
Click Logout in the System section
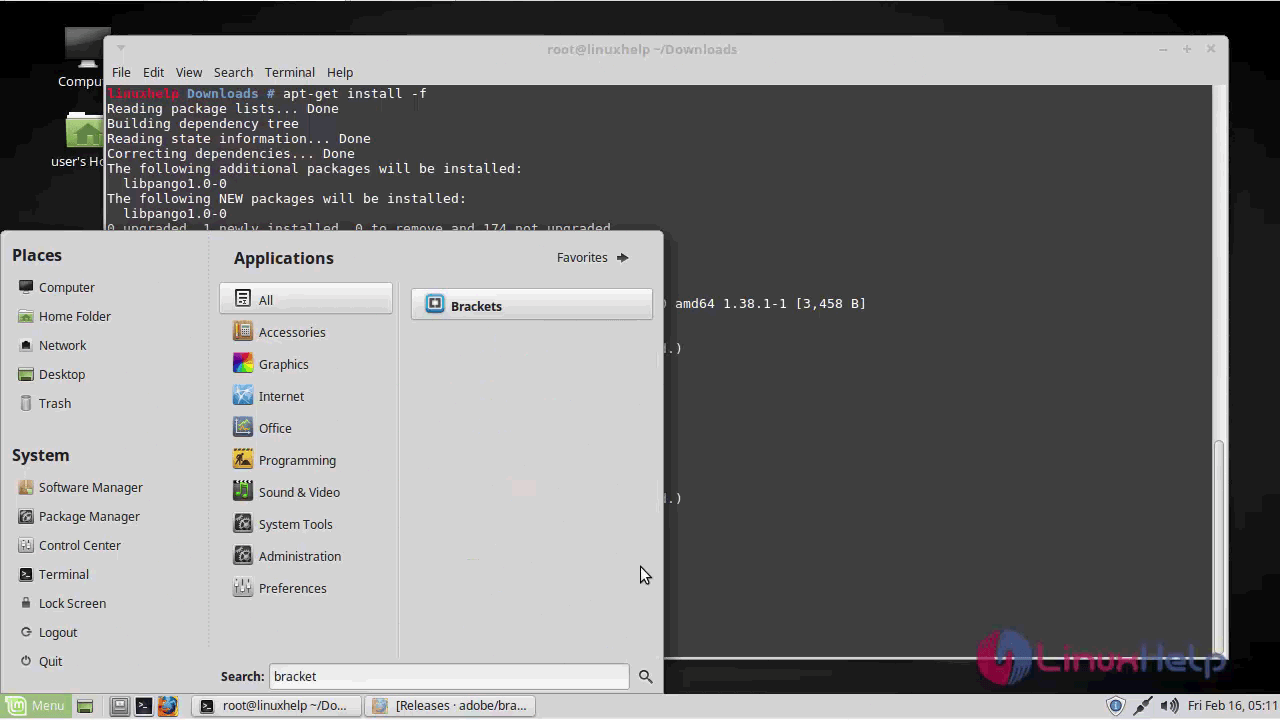tap(57, 632)
